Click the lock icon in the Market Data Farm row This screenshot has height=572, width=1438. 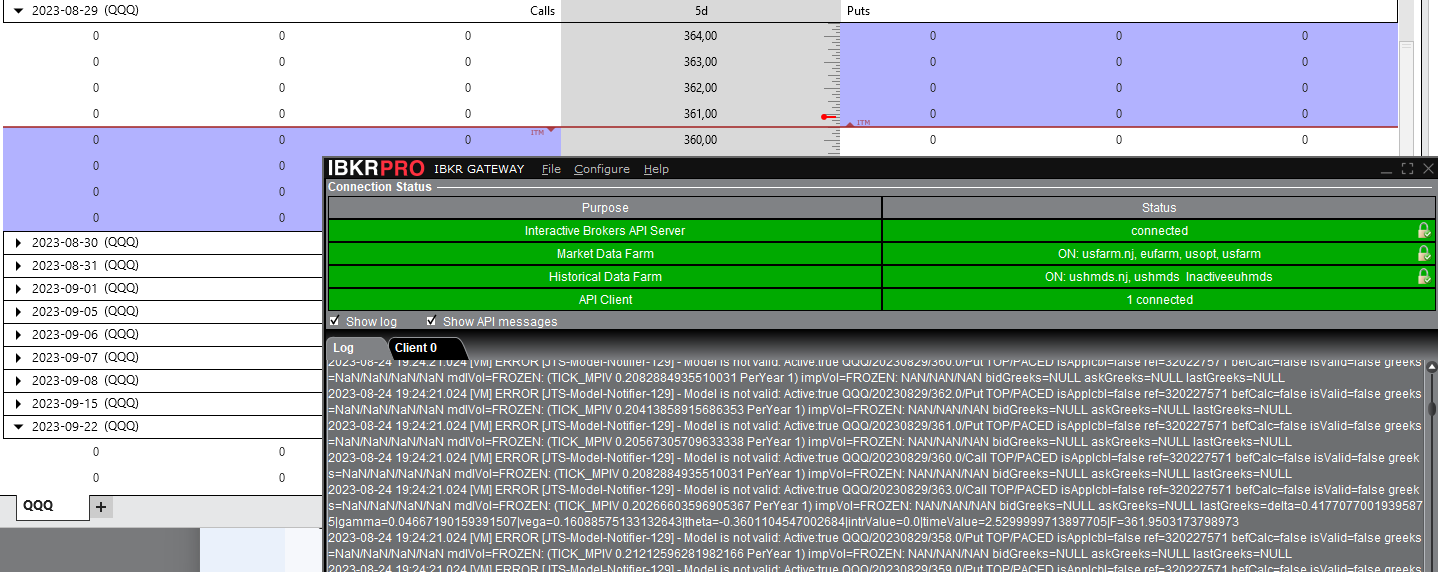[x=1424, y=254]
